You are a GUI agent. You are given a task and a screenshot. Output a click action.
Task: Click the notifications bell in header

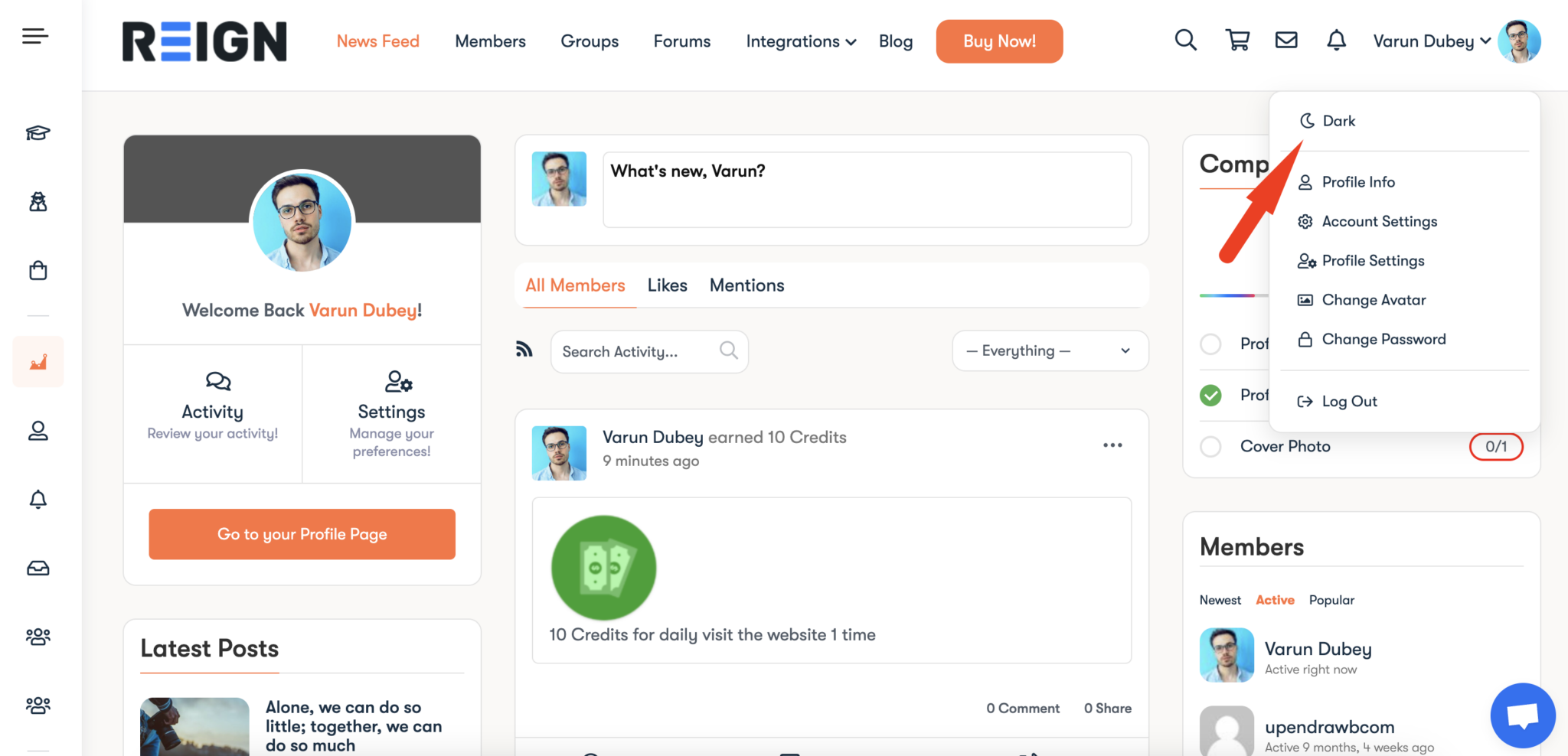point(1336,40)
